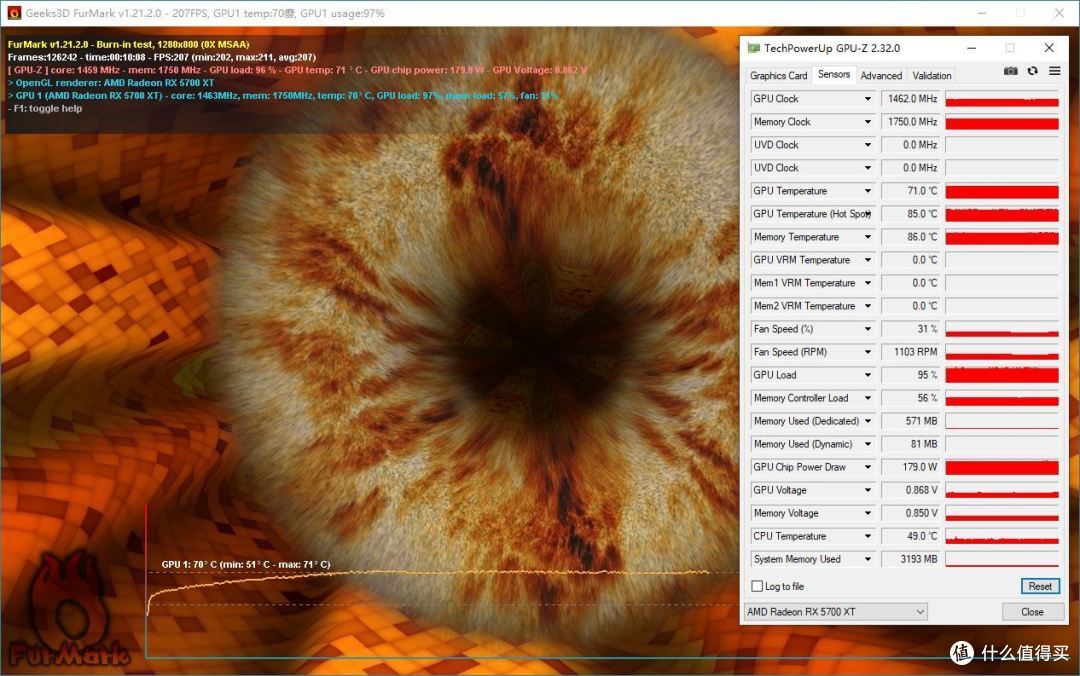
Task: Click the 1462.0 MHz GPU Clock value
Action: click(x=911, y=99)
